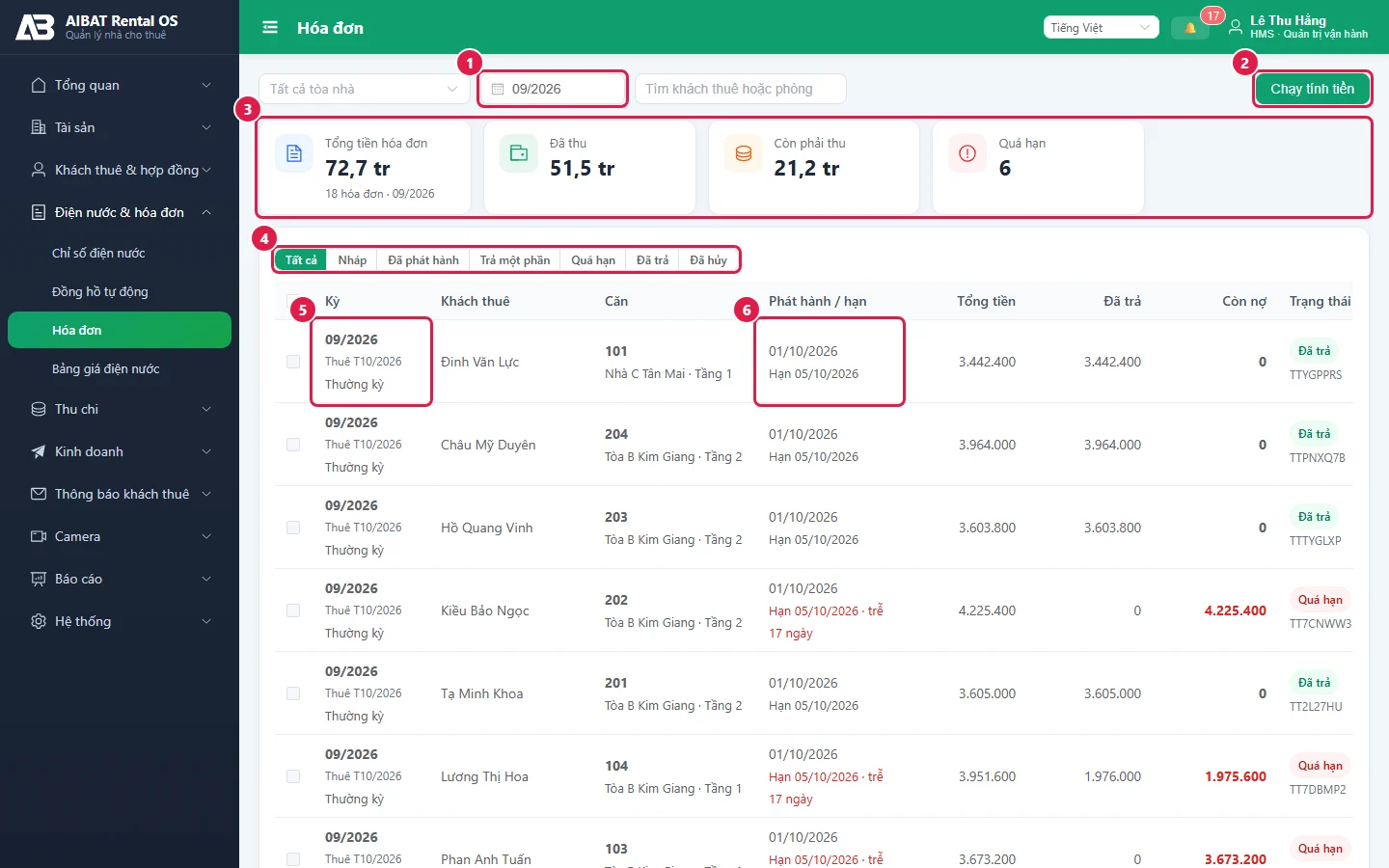1389x868 pixels.
Task: Click the Kinh doanh paper-plane icon
Action: (39, 451)
